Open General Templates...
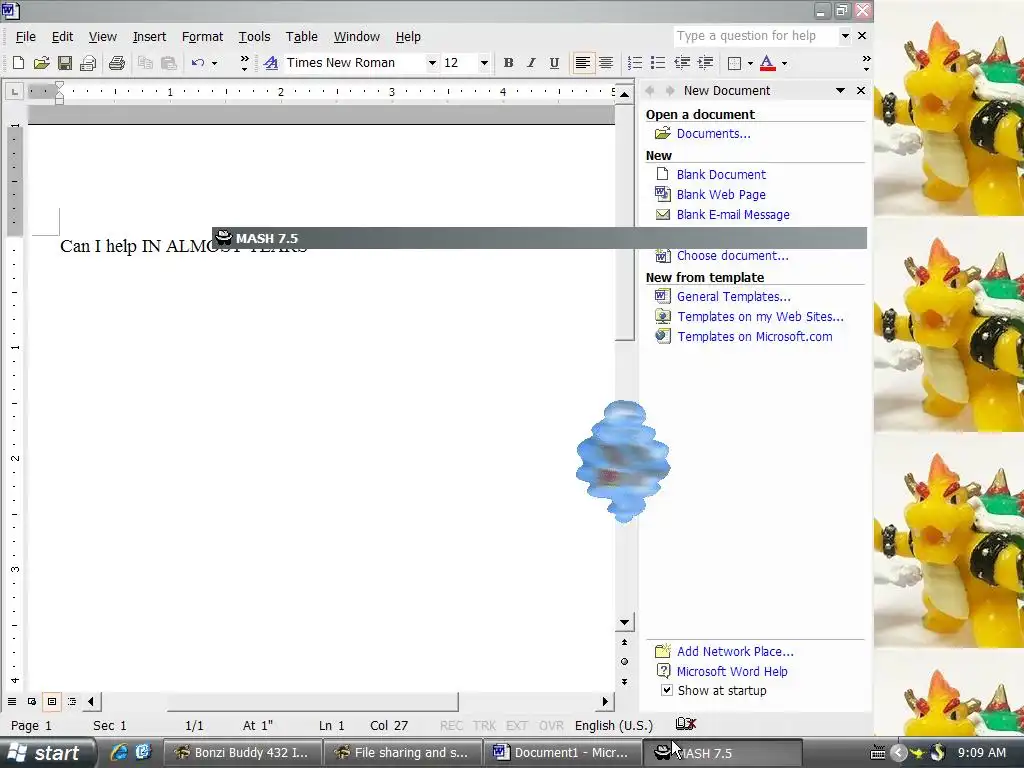1024x768 pixels. (x=733, y=296)
